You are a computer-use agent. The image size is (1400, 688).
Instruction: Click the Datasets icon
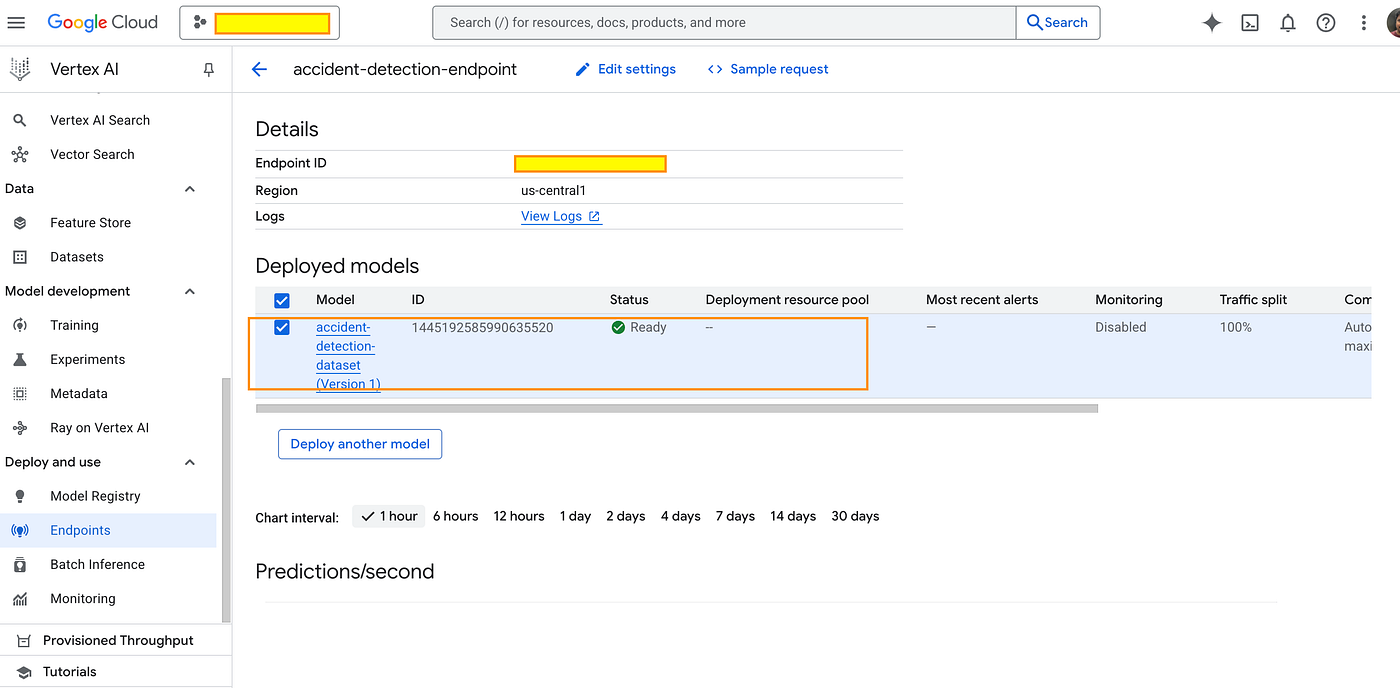click(19, 257)
